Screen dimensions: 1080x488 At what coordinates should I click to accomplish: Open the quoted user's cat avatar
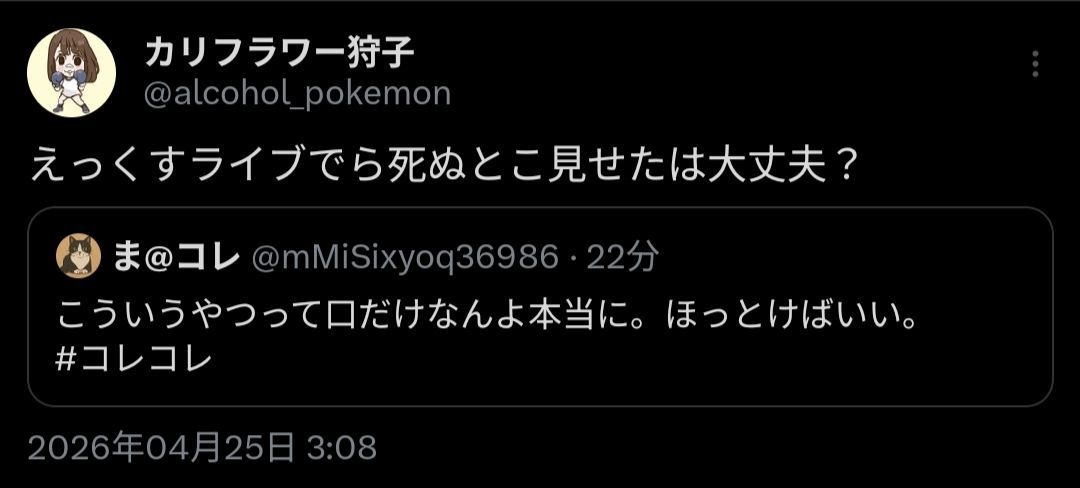point(79,255)
